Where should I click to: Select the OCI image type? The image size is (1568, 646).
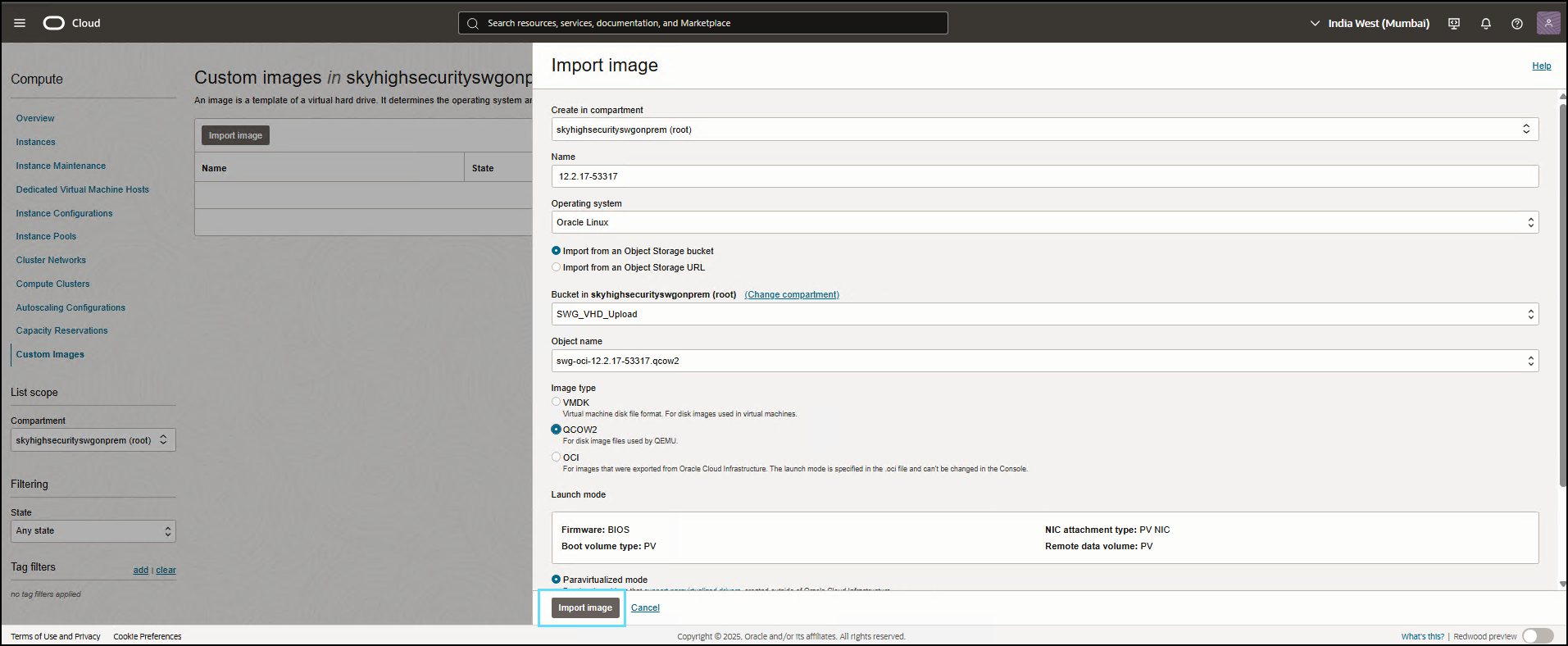pos(557,457)
